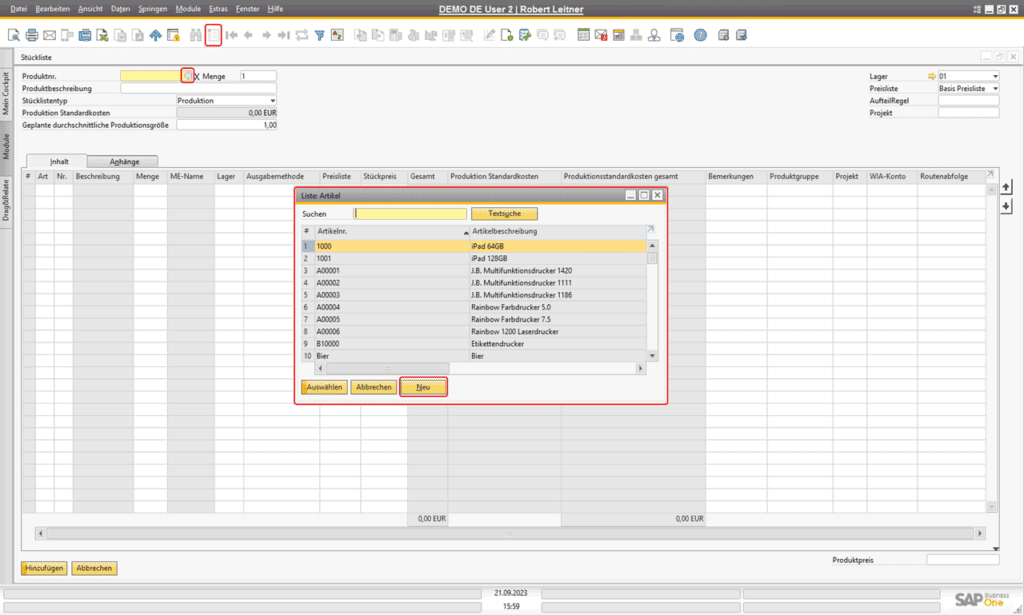The image size is (1024, 615).
Task: Click the window with globe toolbar icon
Action: click(677, 35)
